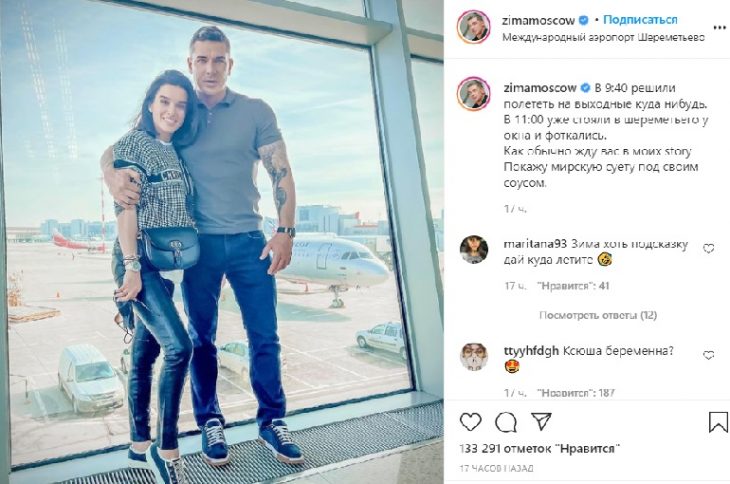
Task: Click the 17 ЧАСОВ НАЗАД timestamp
Action: click(496, 469)
